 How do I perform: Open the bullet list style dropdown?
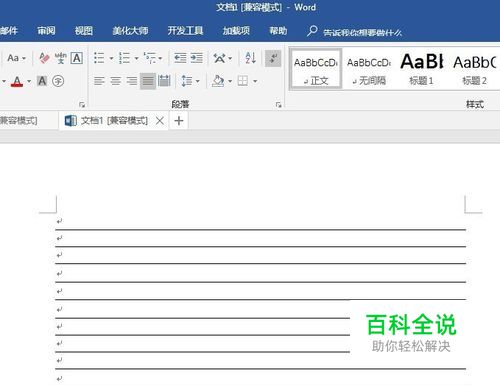point(111,58)
